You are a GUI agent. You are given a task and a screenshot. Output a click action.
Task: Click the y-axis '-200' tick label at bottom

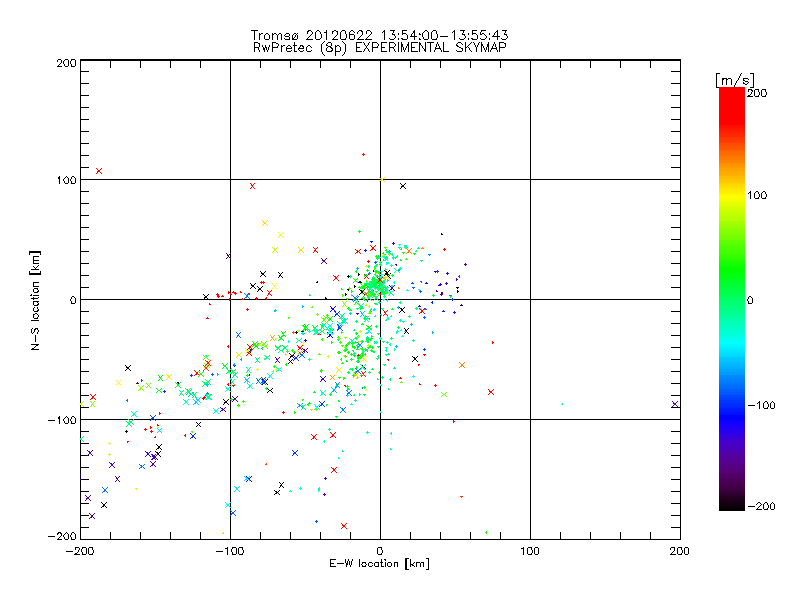pos(62,536)
